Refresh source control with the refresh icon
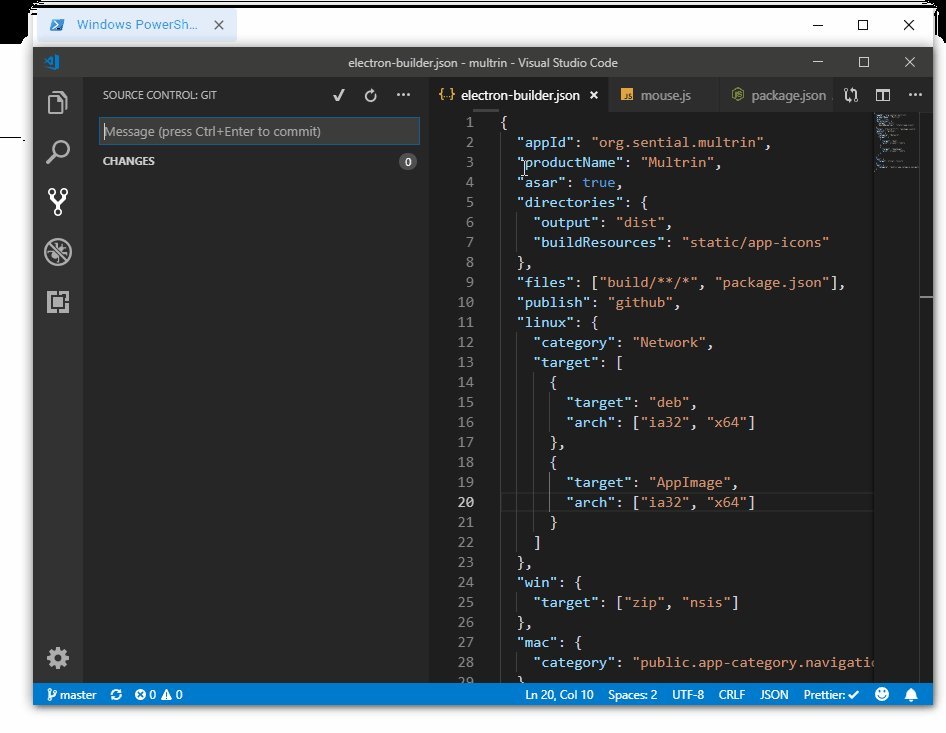The height and width of the screenshot is (733, 946). coord(371,95)
